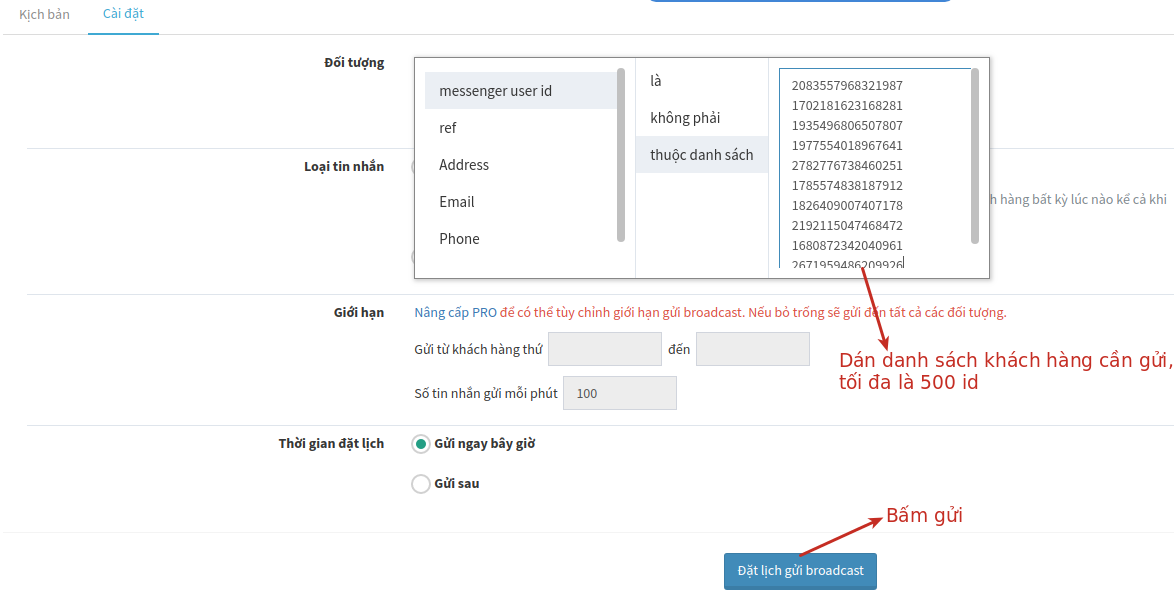Click ID 2192115047468472 in the list
This screenshot has height=601, width=1174.
click(x=847, y=225)
